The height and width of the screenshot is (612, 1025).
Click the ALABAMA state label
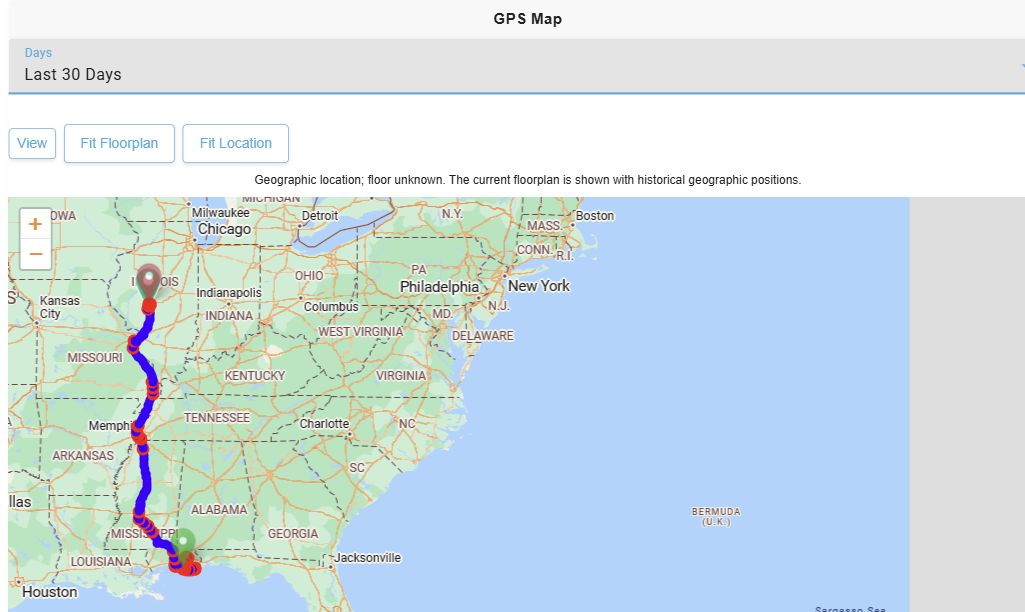coord(219,510)
